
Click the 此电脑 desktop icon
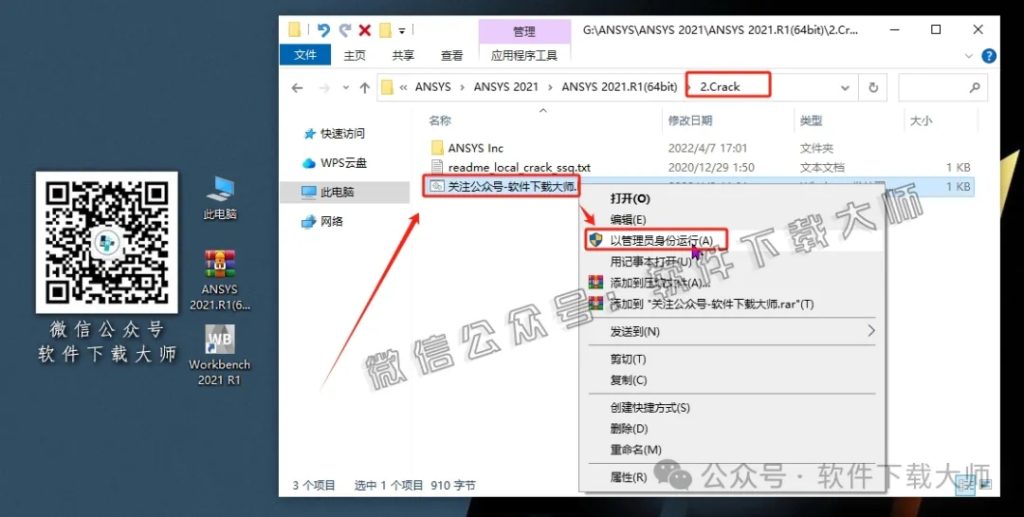220,198
